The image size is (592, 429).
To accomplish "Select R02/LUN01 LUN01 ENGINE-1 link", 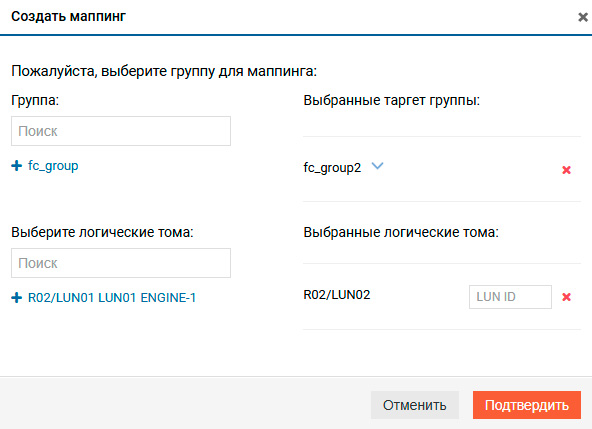I will tap(112, 298).
